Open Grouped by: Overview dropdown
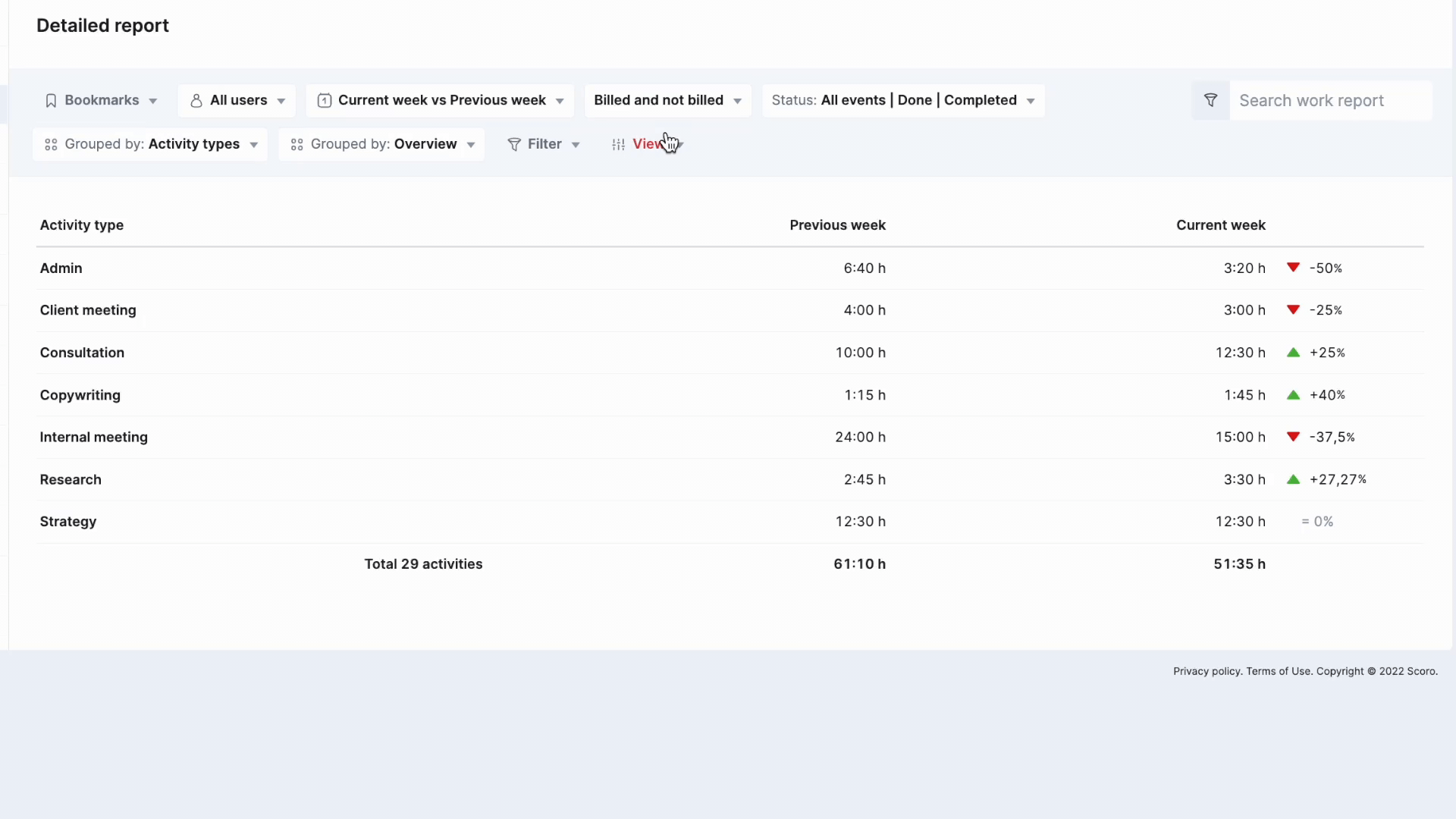 (x=381, y=144)
